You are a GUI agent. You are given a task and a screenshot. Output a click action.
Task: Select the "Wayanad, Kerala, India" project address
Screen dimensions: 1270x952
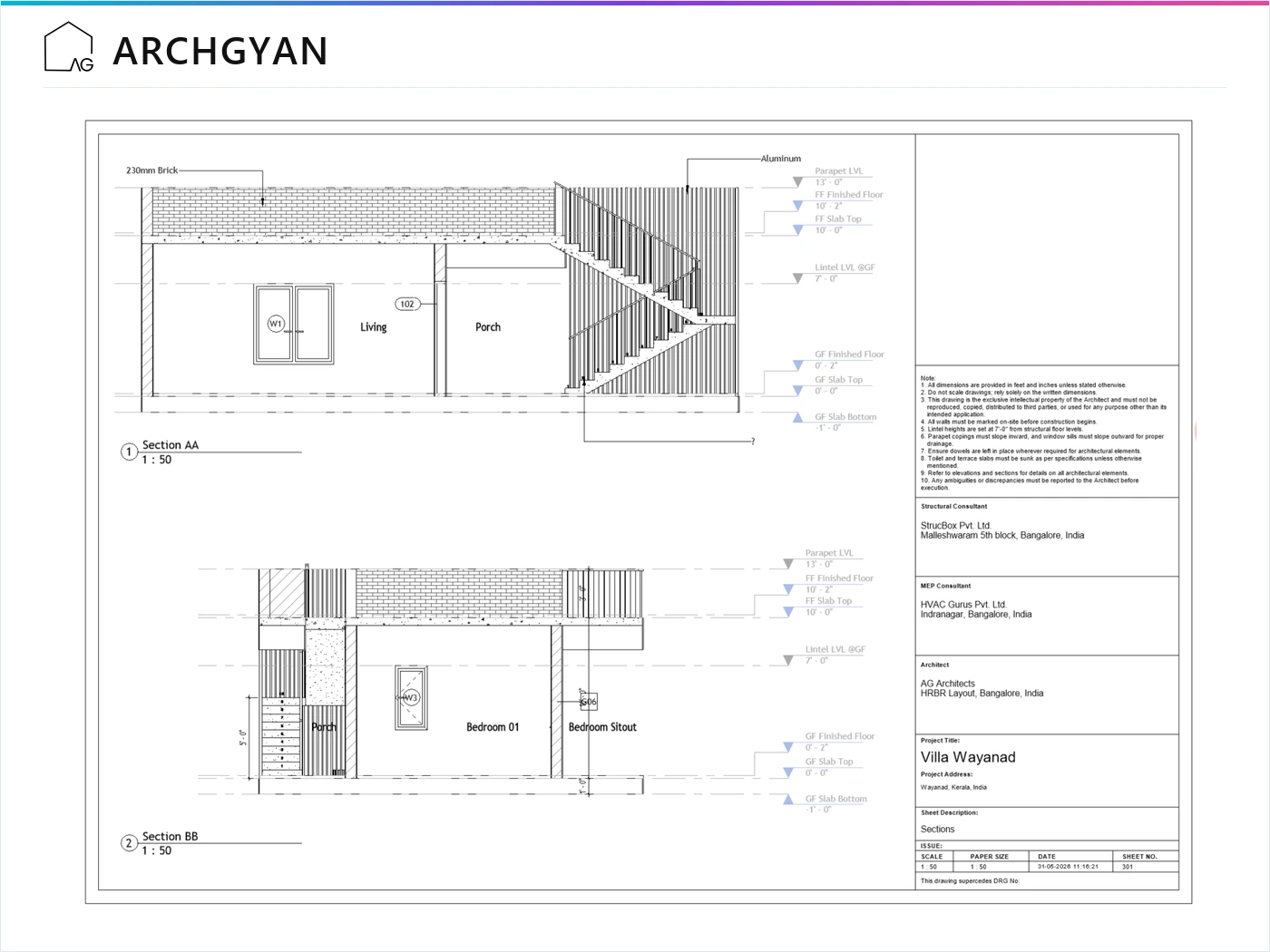(953, 788)
